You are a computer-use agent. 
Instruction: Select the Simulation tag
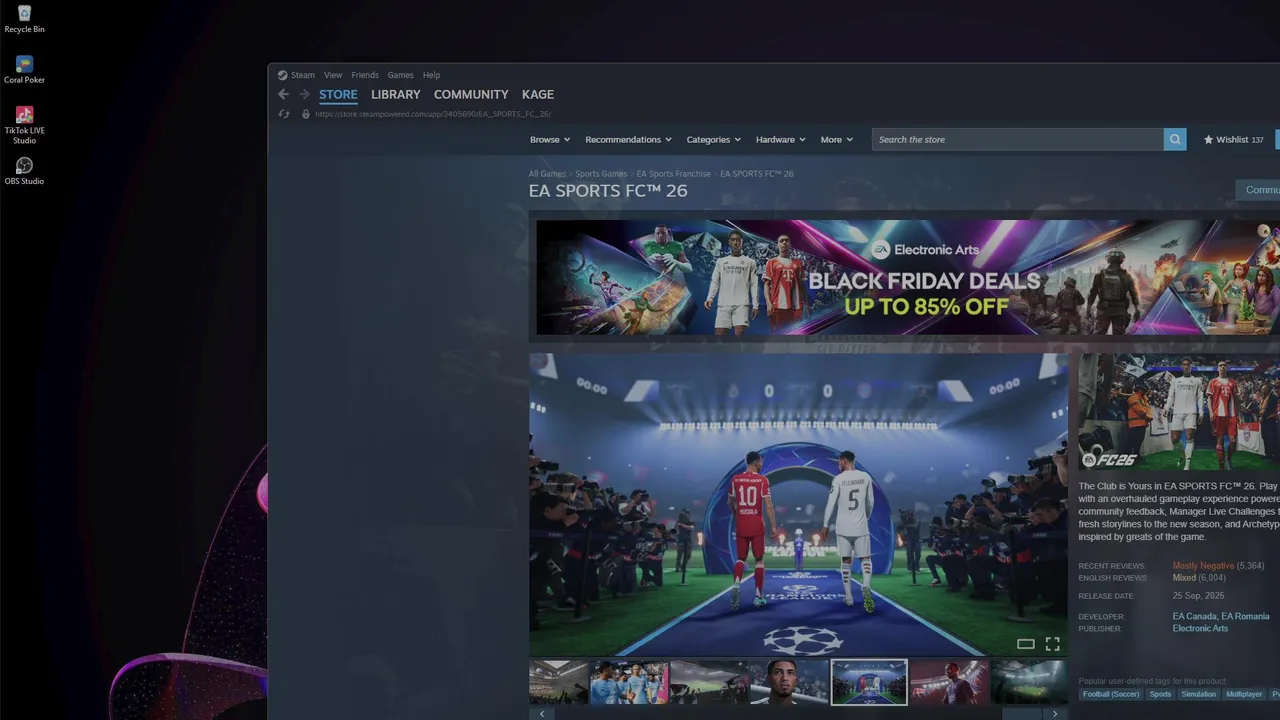(x=1198, y=694)
